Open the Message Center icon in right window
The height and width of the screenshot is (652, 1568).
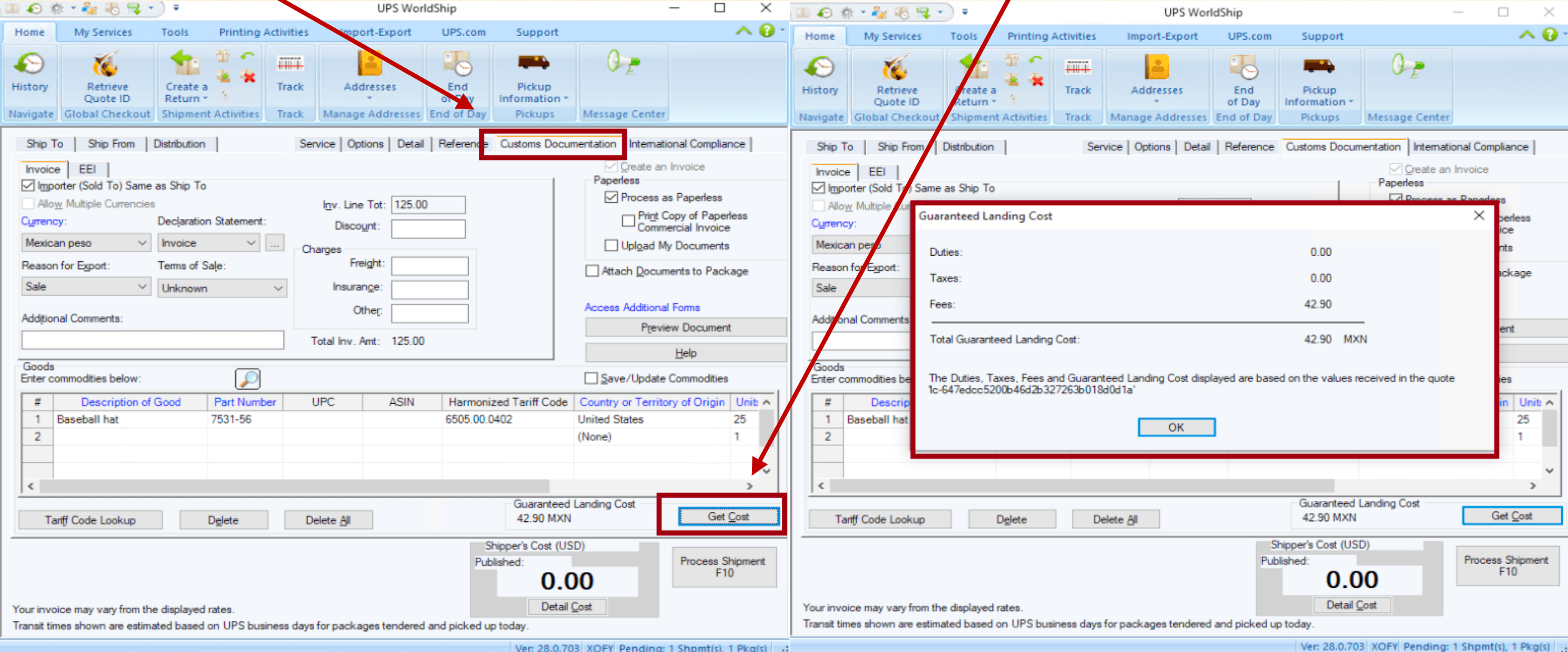pyautogui.click(x=1408, y=66)
